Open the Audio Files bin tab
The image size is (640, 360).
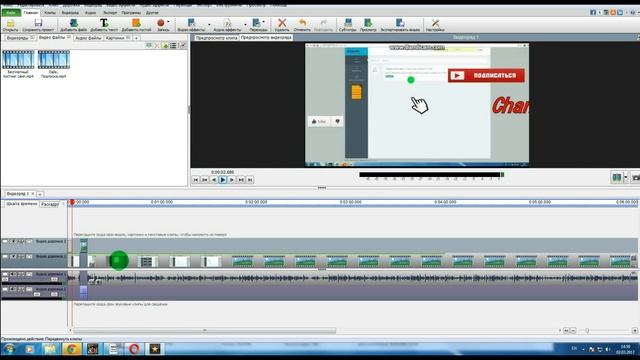click(88, 38)
